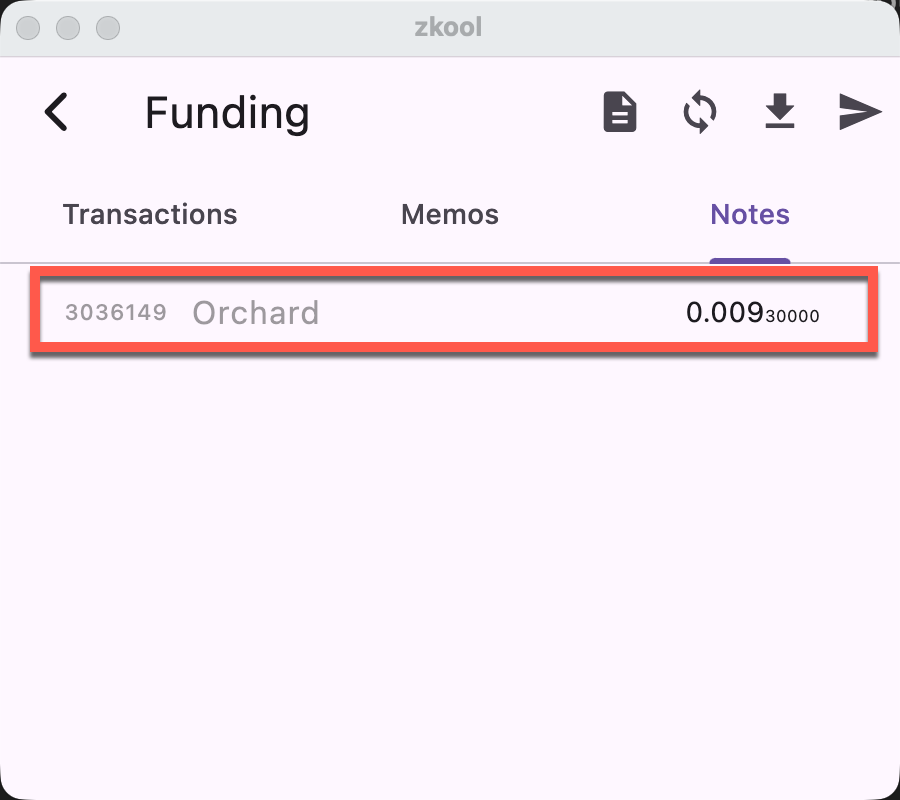
Task: Maximize the zkool window
Action: click(107, 28)
